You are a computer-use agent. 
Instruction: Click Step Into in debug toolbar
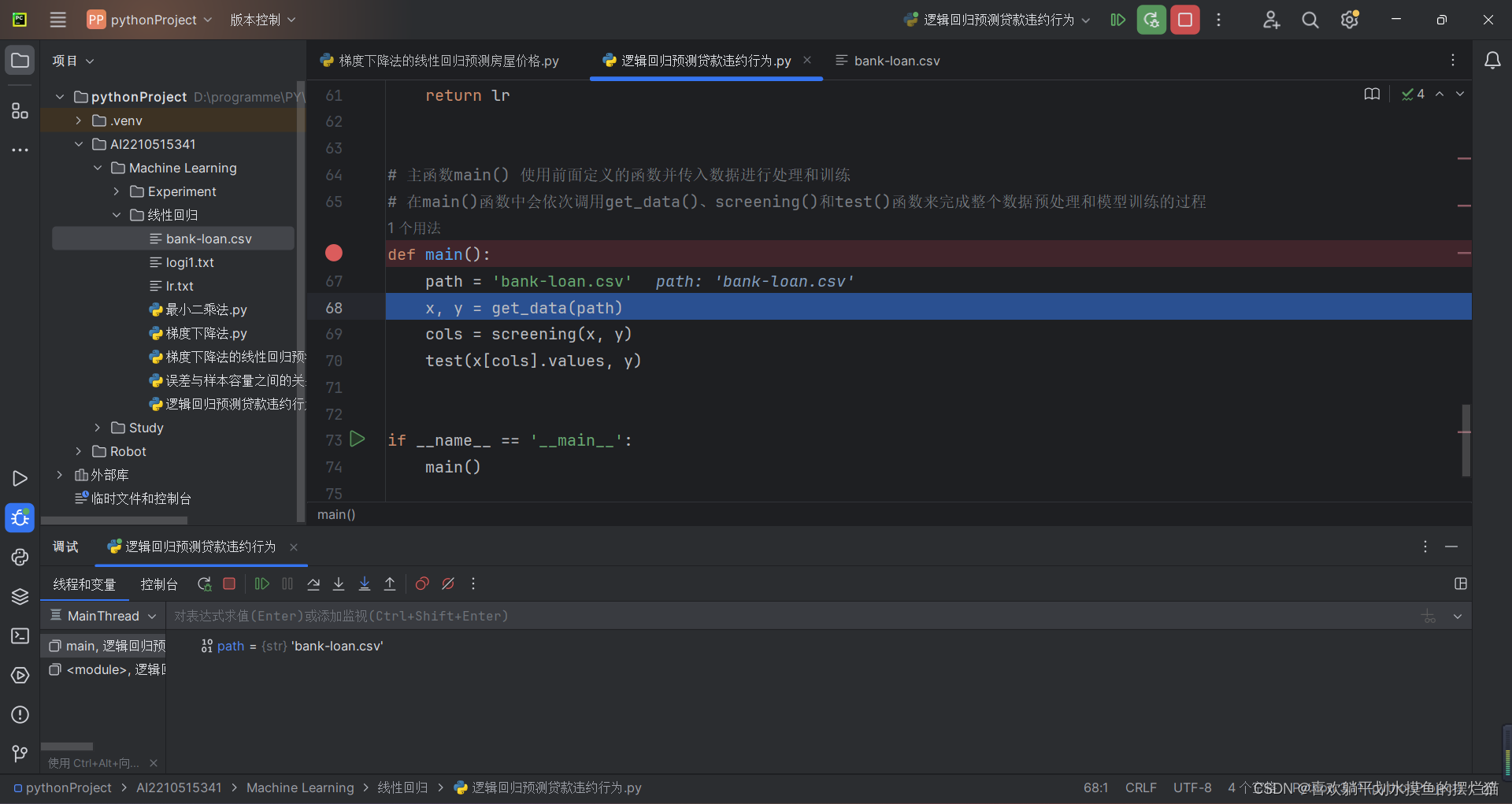click(x=339, y=584)
